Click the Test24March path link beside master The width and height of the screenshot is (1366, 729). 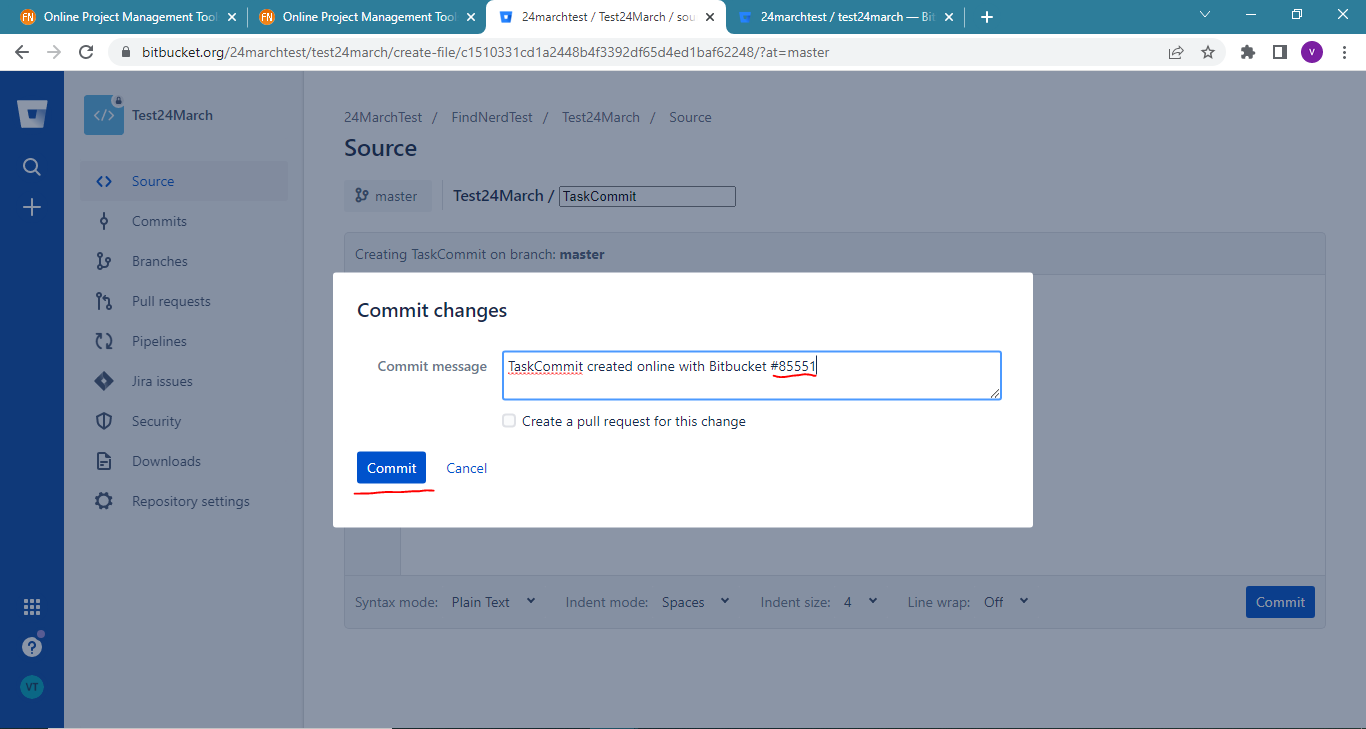(x=498, y=196)
